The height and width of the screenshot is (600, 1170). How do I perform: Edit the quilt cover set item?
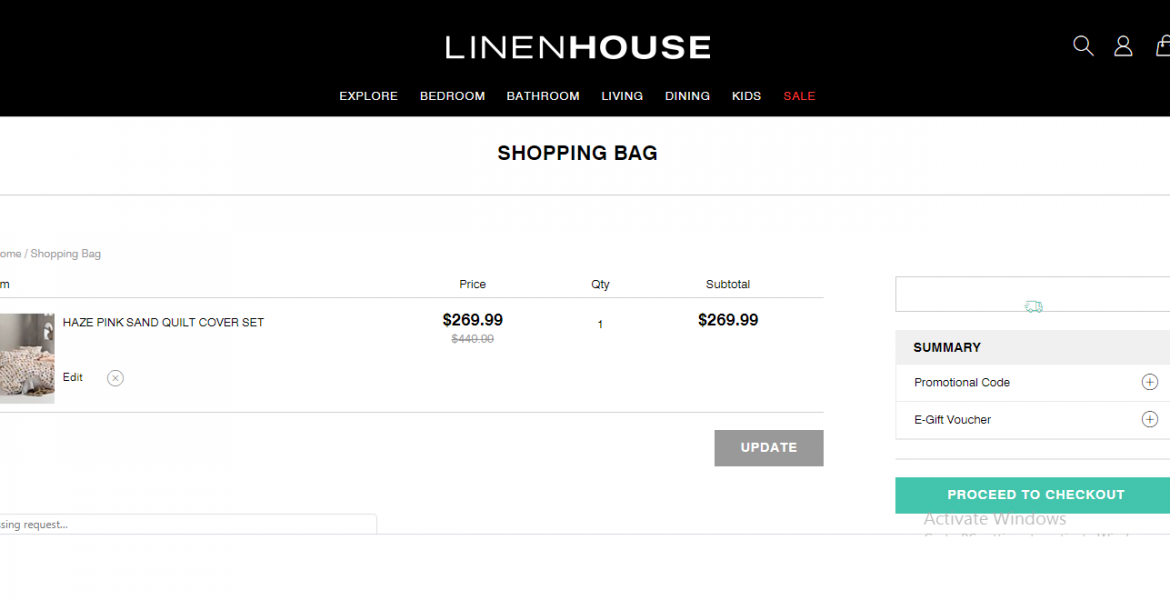point(73,378)
